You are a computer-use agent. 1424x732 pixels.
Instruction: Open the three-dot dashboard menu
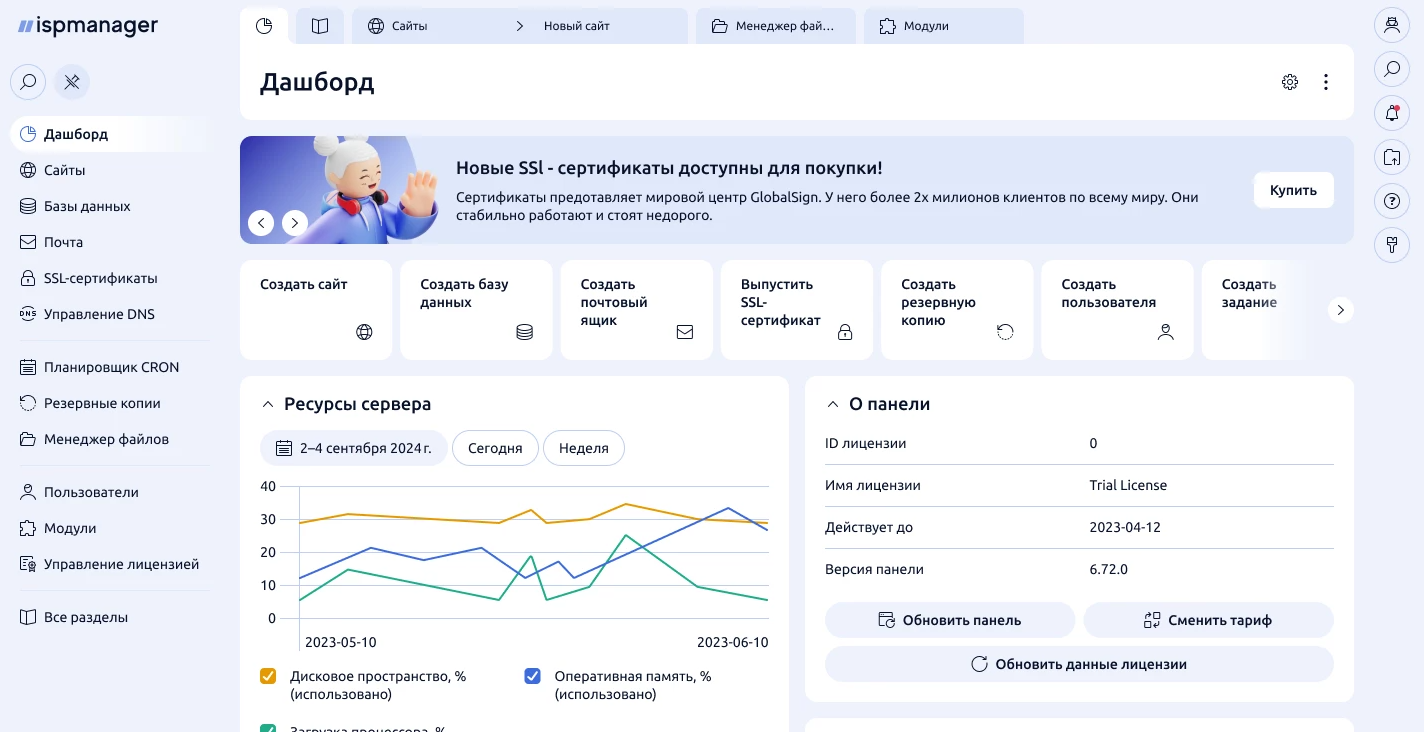[x=1326, y=82]
